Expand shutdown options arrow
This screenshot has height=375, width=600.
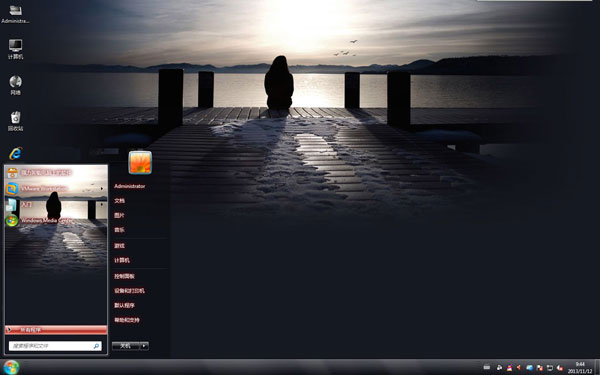(144, 346)
